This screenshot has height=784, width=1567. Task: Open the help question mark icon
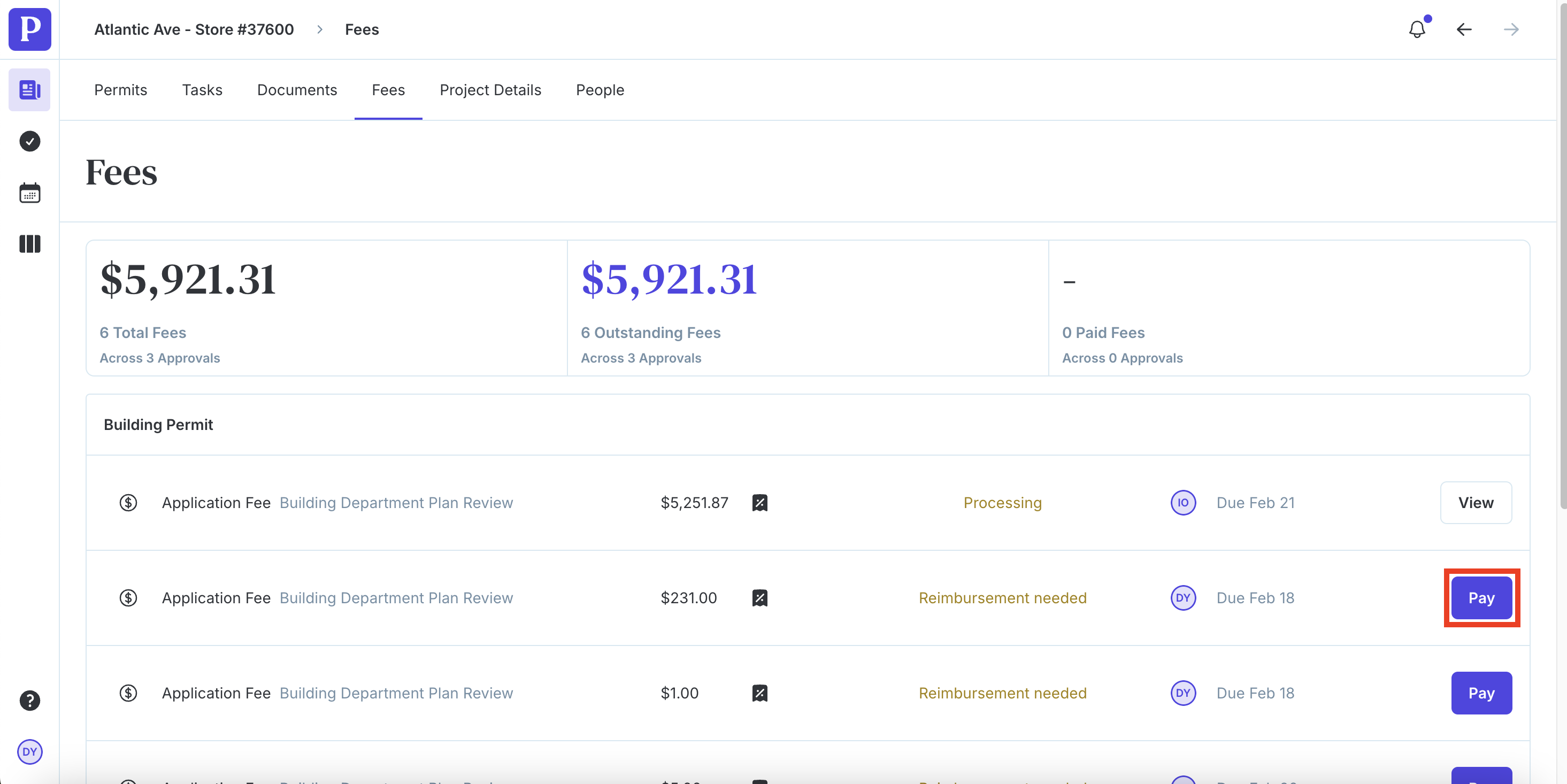pyautogui.click(x=29, y=700)
